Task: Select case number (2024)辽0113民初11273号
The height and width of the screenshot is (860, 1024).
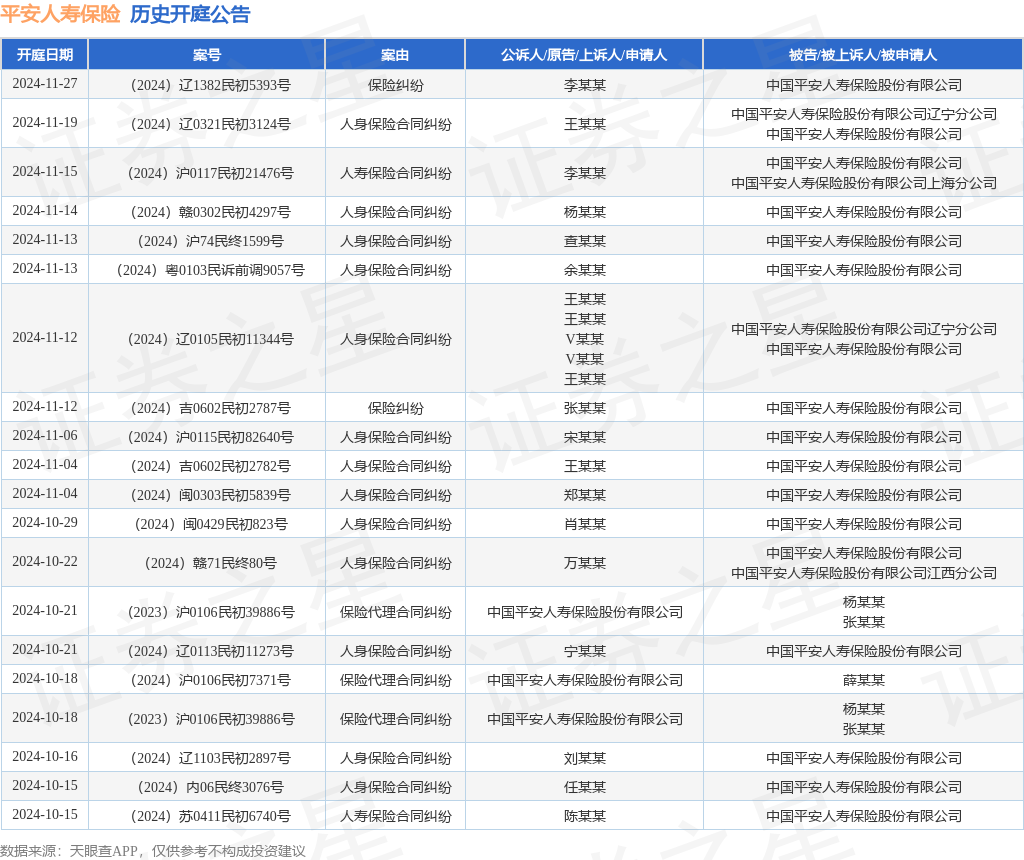Action: 210,651
